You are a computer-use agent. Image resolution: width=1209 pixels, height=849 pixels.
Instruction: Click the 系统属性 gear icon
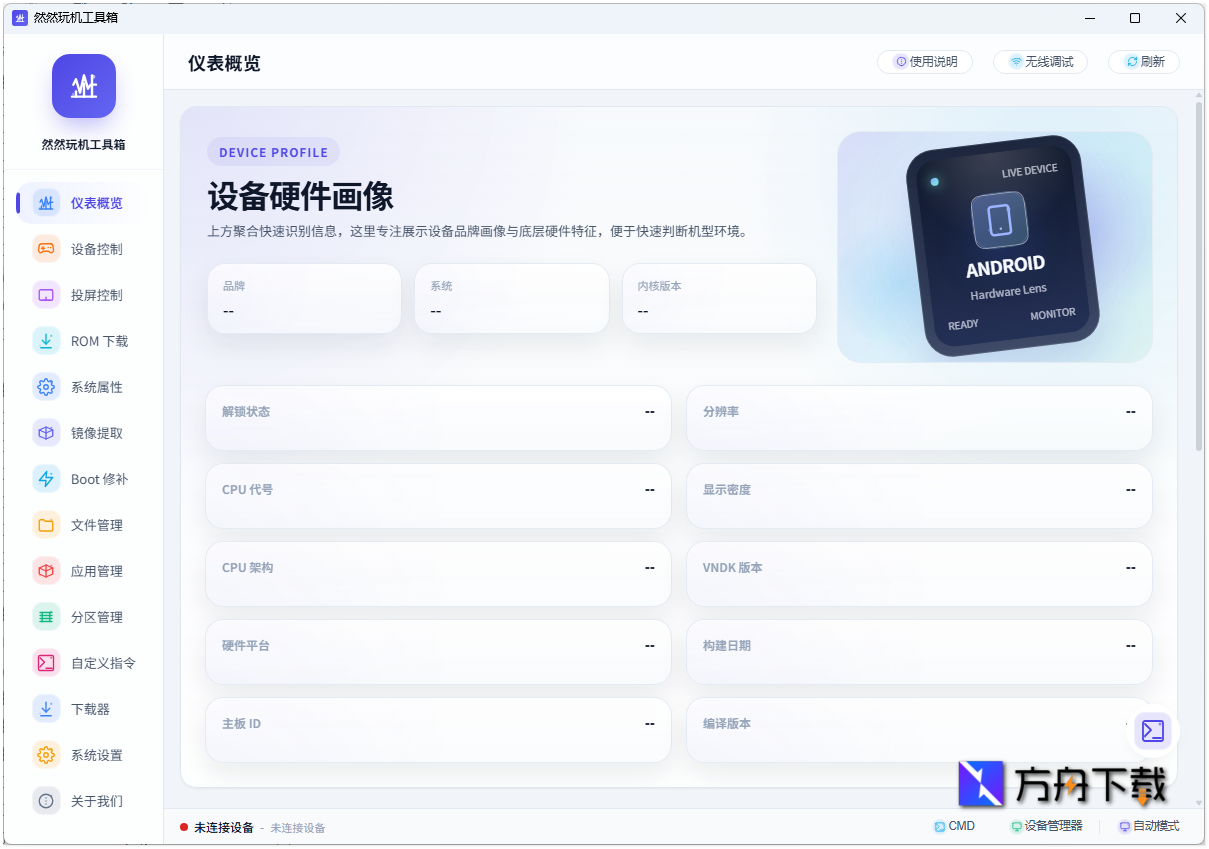(46, 387)
